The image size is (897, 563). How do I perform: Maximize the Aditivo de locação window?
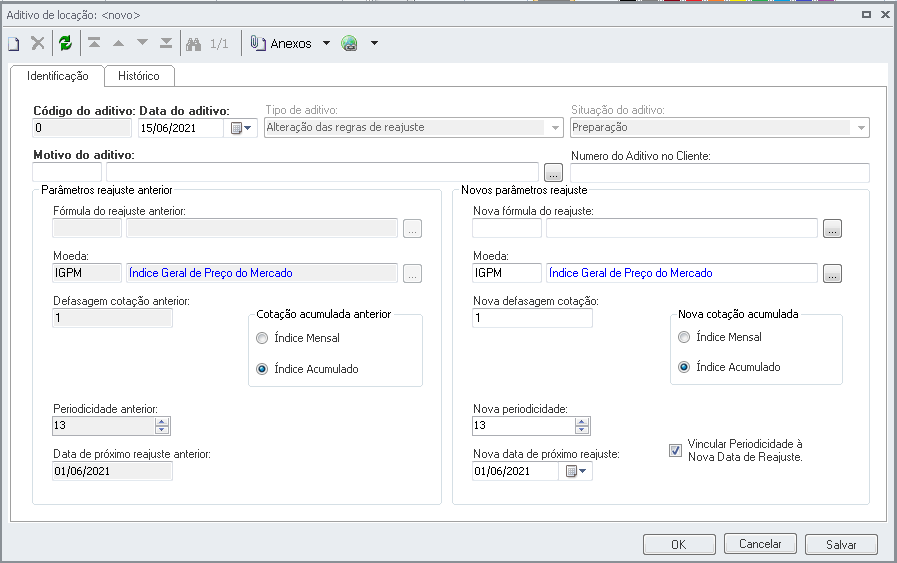[866, 15]
